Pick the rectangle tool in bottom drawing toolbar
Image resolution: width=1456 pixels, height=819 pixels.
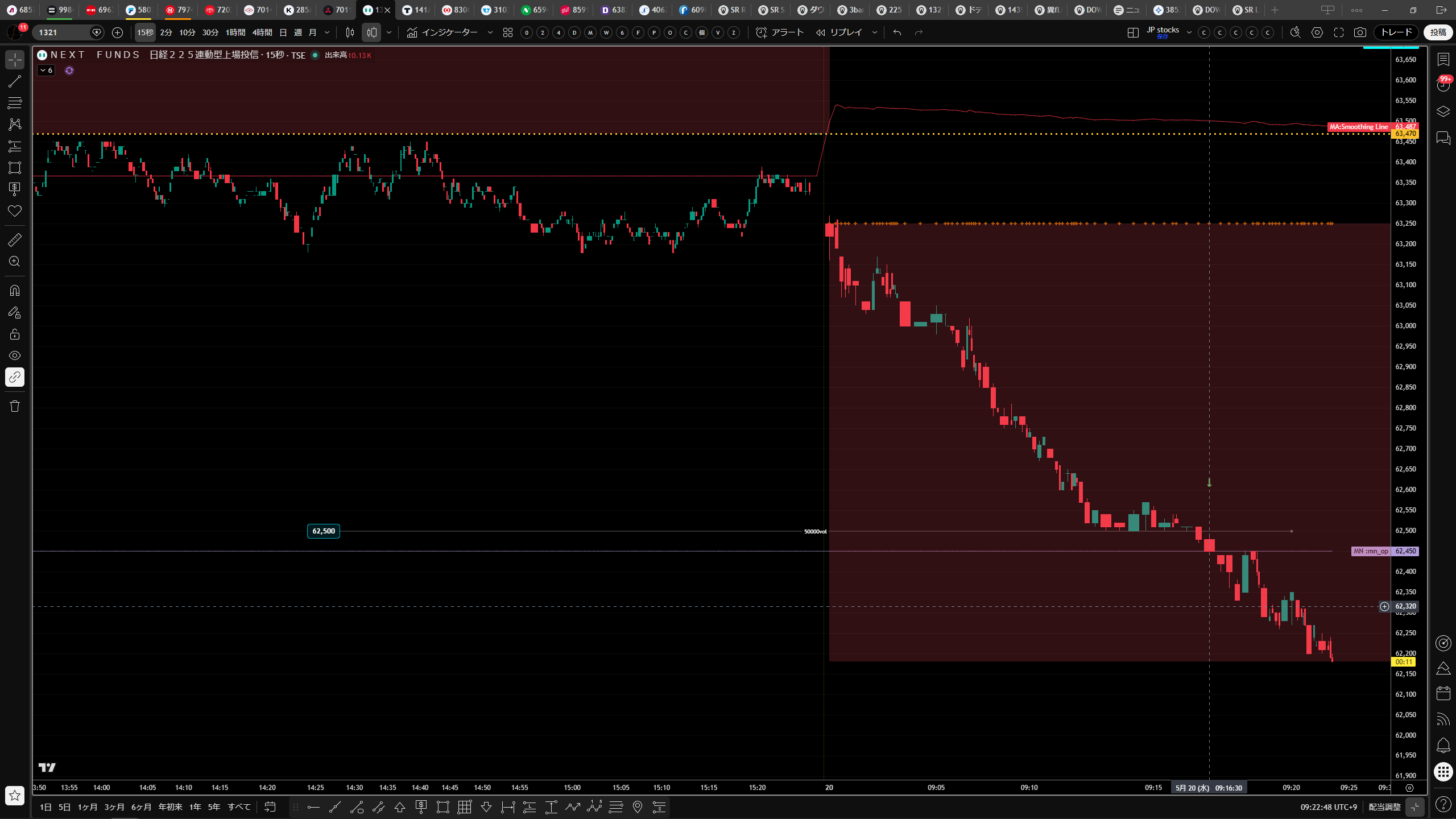point(443,807)
